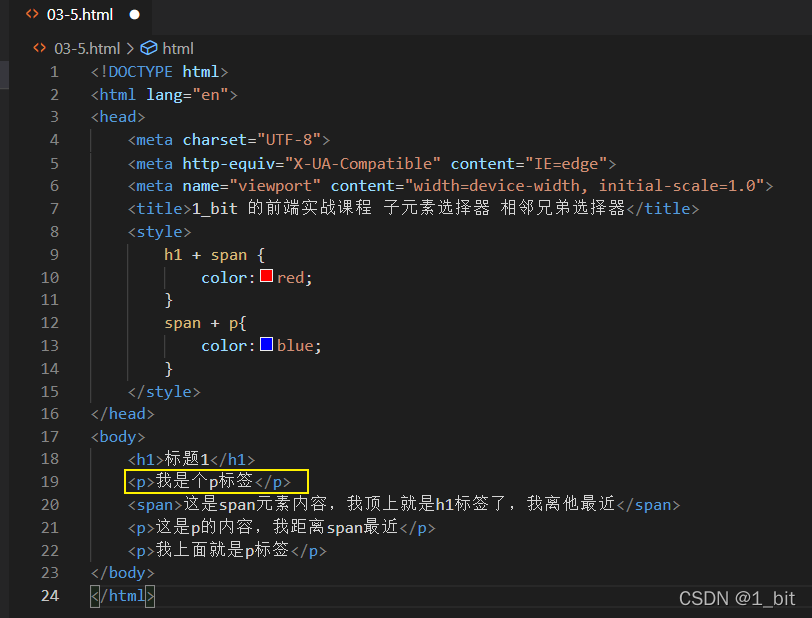Select the 03-5.html editor tab
Screen dimensions: 812x618
(80, 15)
